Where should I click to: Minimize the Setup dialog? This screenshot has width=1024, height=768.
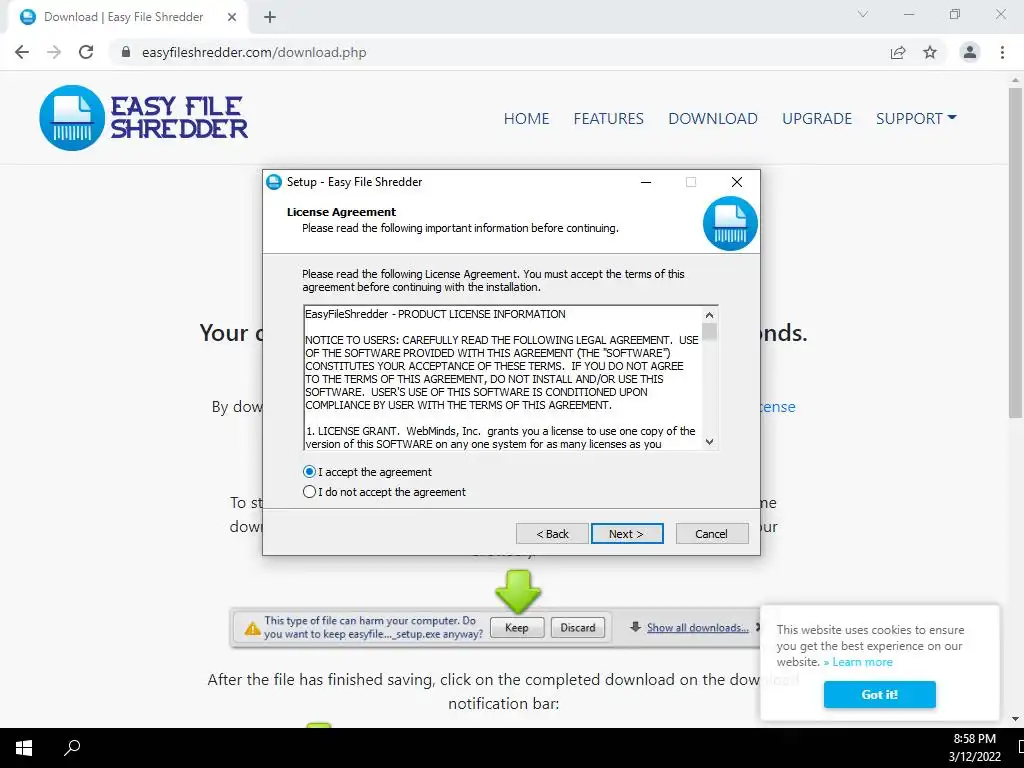[x=646, y=182]
